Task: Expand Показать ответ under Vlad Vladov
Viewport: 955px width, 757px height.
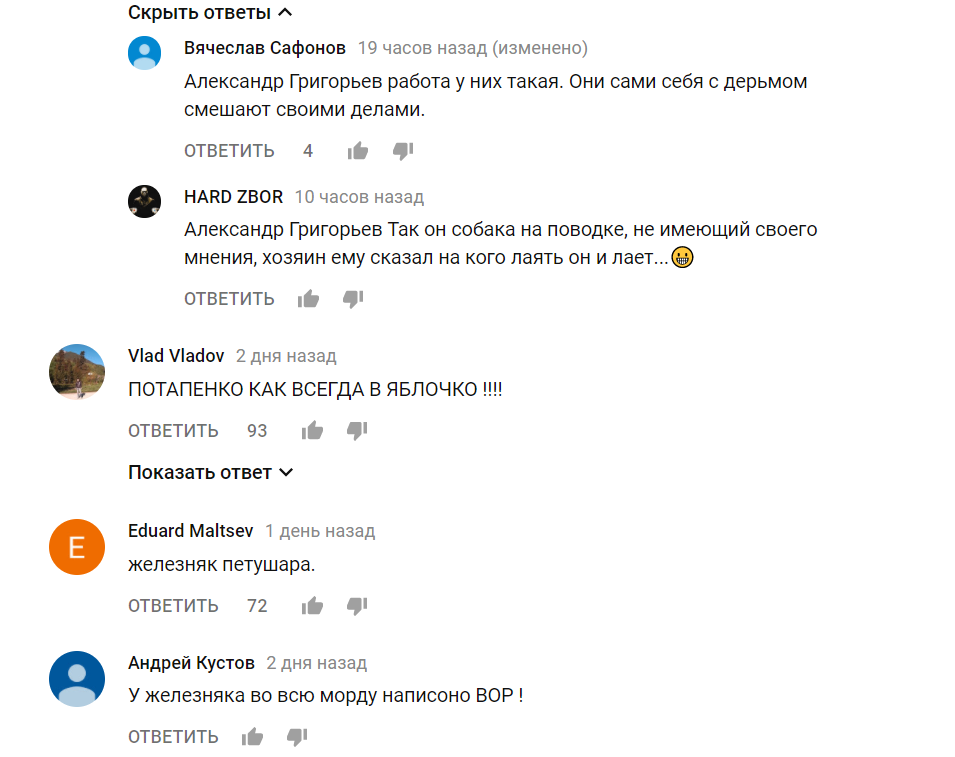Action: coord(211,472)
